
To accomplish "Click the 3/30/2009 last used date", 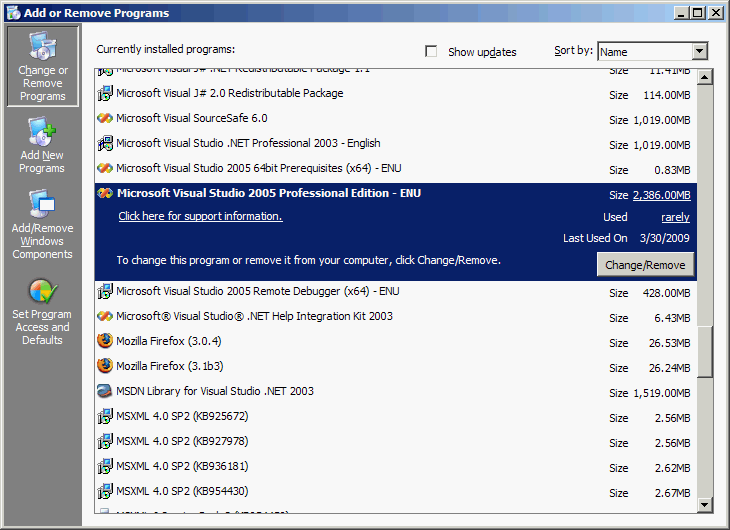I will click(x=665, y=238).
